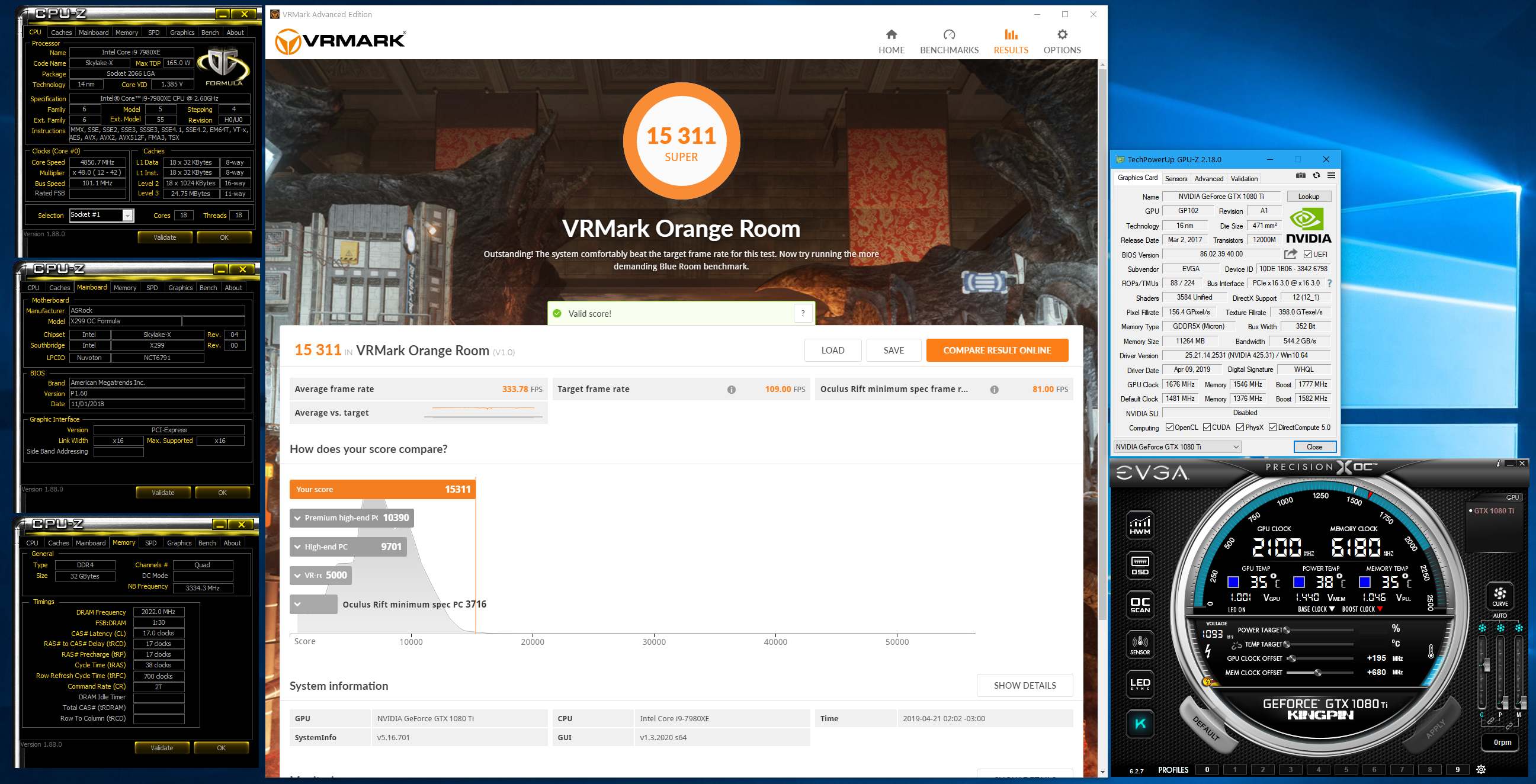Open the GPU-Z hamburger menu

[1331, 176]
